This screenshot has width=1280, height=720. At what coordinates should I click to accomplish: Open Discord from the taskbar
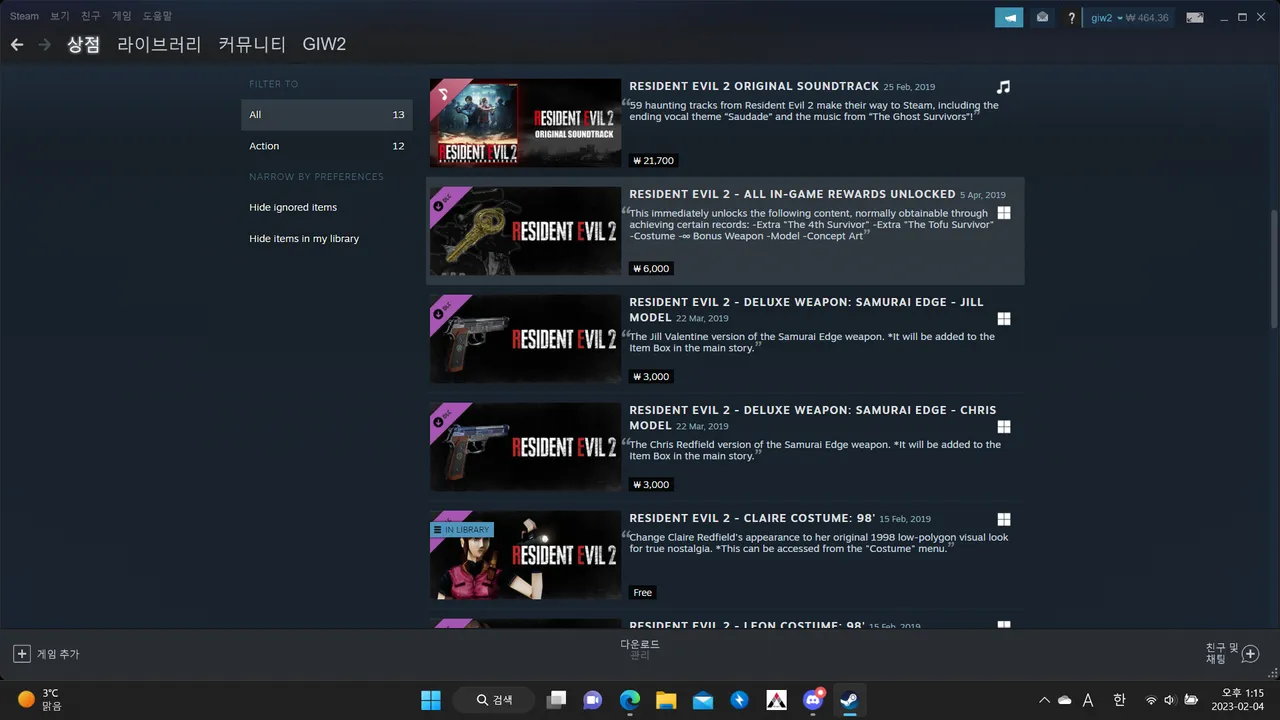[813, 700]
